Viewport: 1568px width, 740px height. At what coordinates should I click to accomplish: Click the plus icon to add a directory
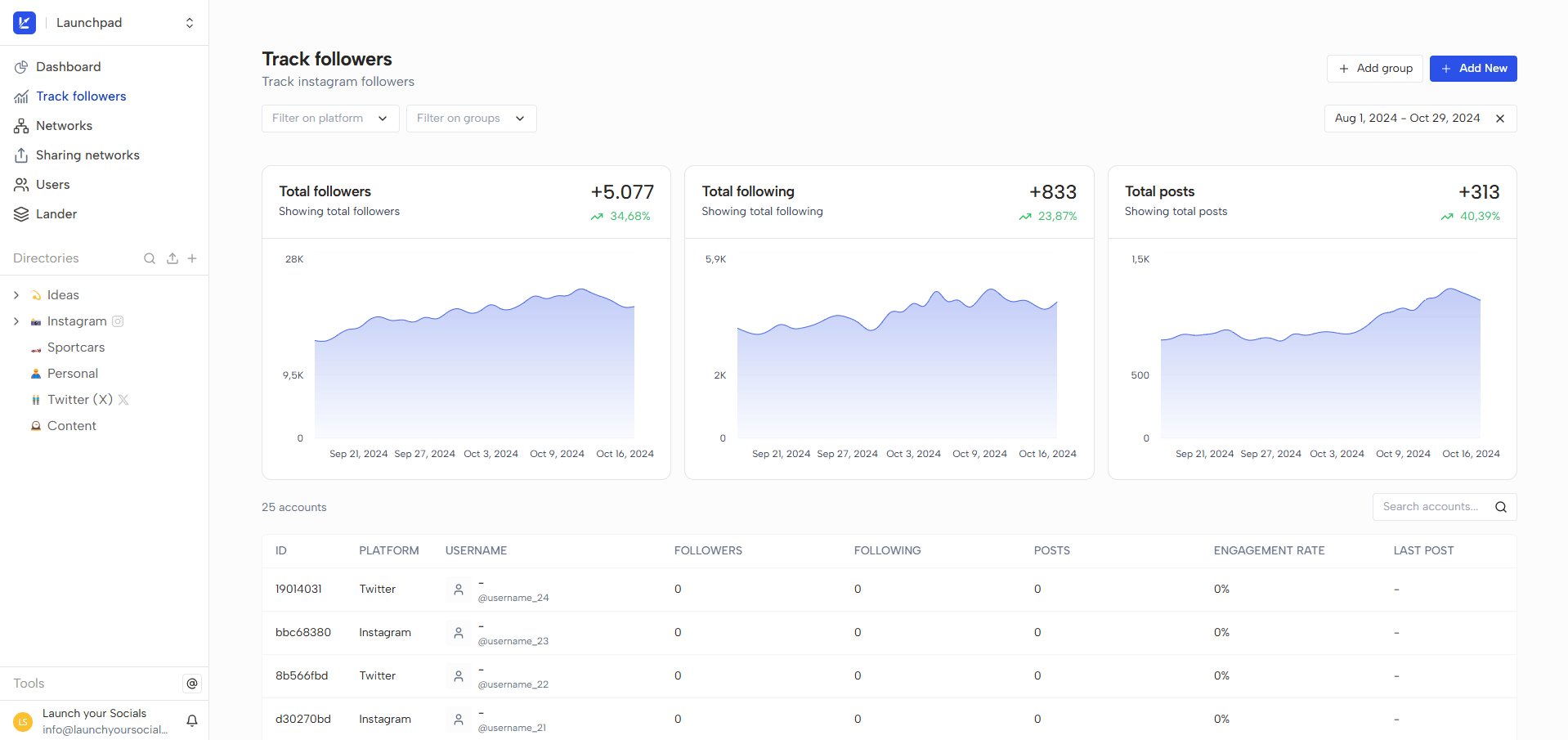pyautogui.click(x=192, y=258)
